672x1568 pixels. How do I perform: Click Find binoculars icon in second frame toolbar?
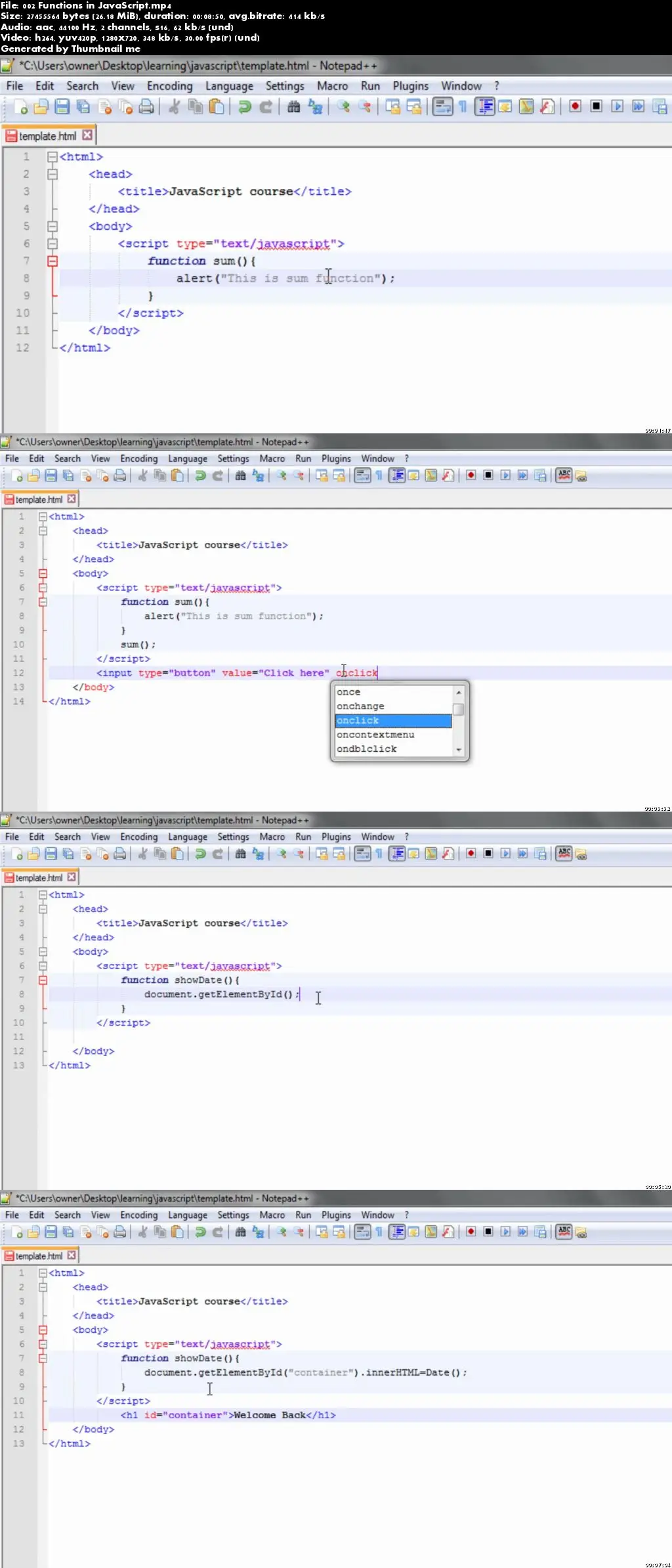click(x=240, y=476)
